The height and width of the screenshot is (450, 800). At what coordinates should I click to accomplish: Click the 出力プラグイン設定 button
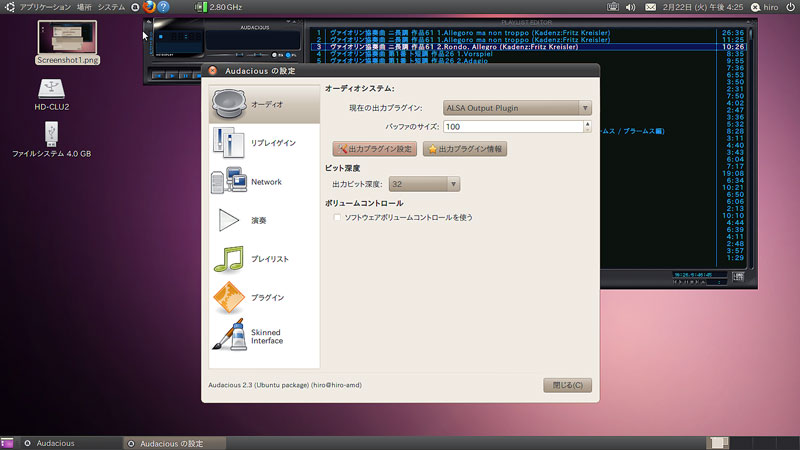pyautogui.click(x=374, y=149)
